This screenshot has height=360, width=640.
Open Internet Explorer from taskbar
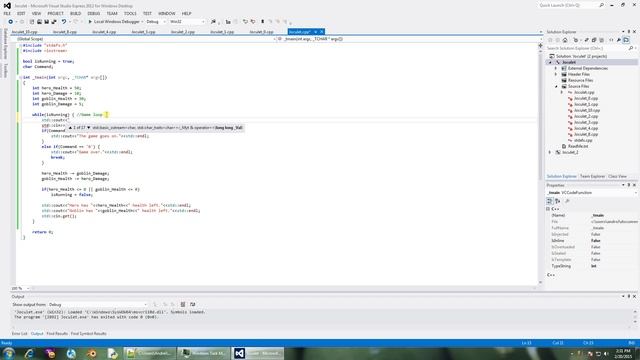coord(29,353)
